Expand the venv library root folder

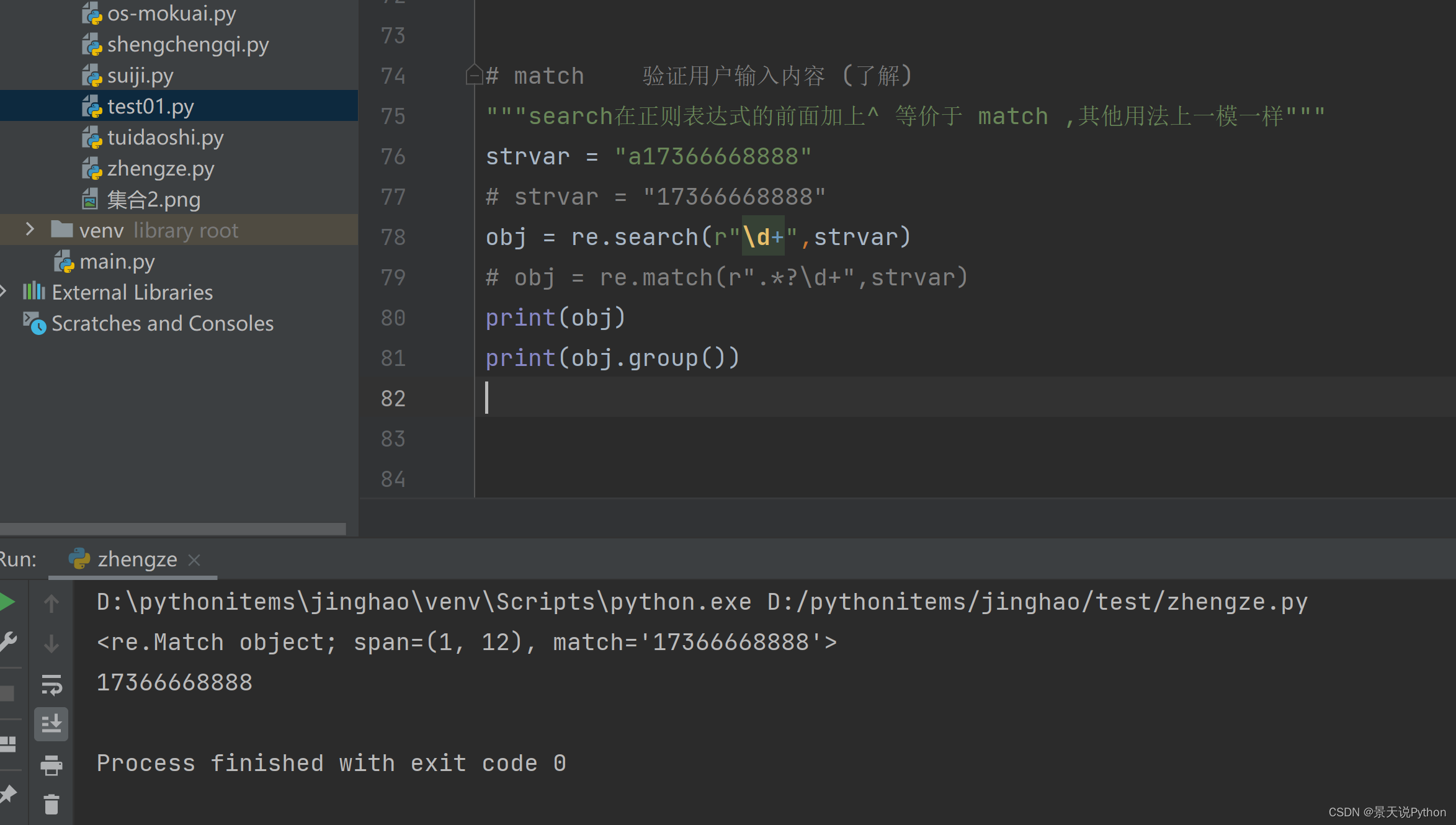point(30,230)
